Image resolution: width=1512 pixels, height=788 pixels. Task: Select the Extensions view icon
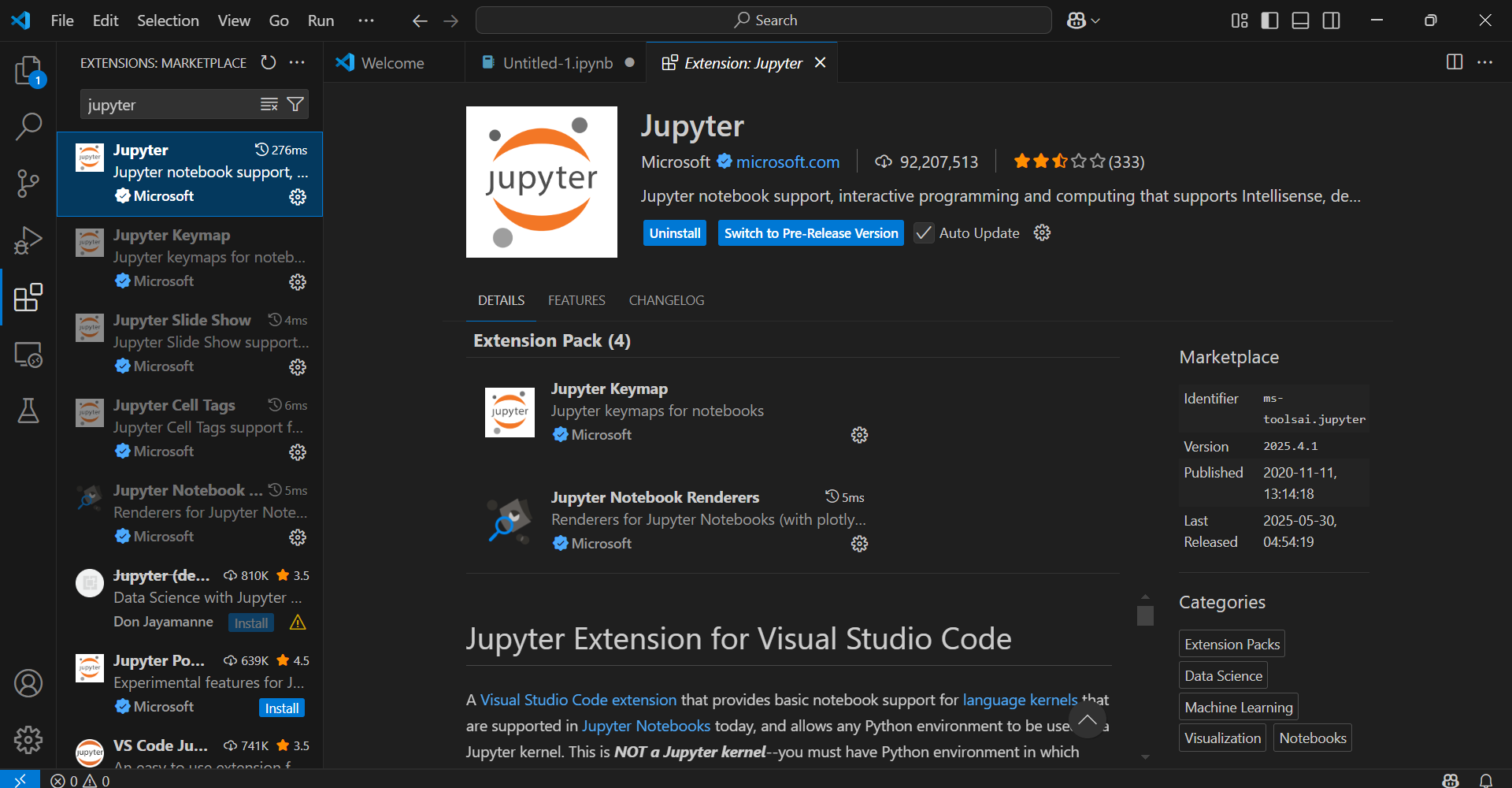click(28, 297)
